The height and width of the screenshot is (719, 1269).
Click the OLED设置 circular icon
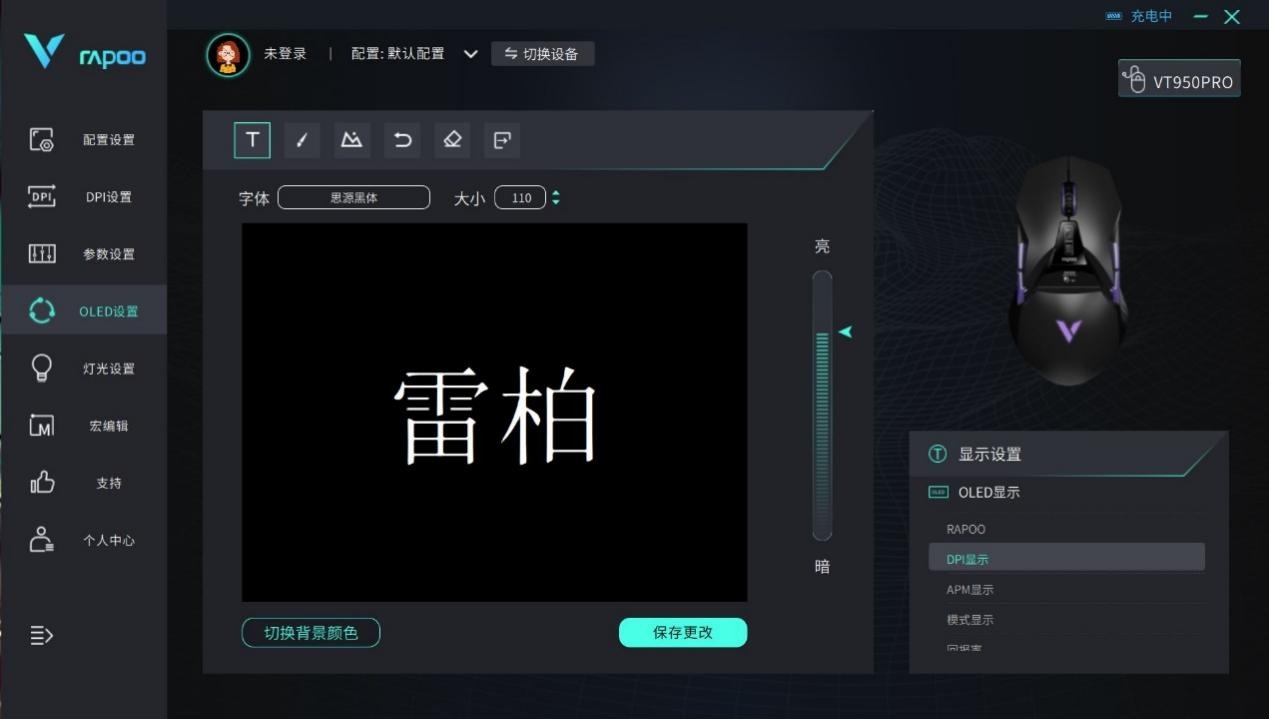pos(41,311)
